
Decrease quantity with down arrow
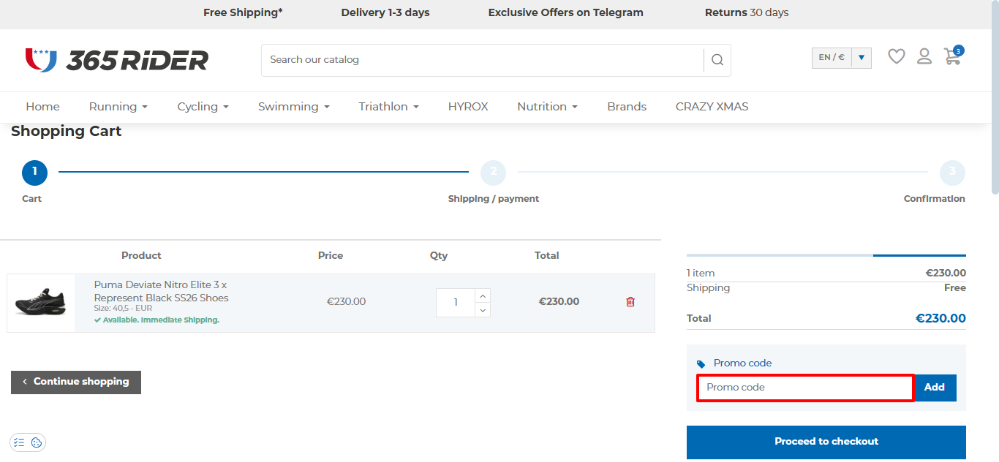click(483, 310)
